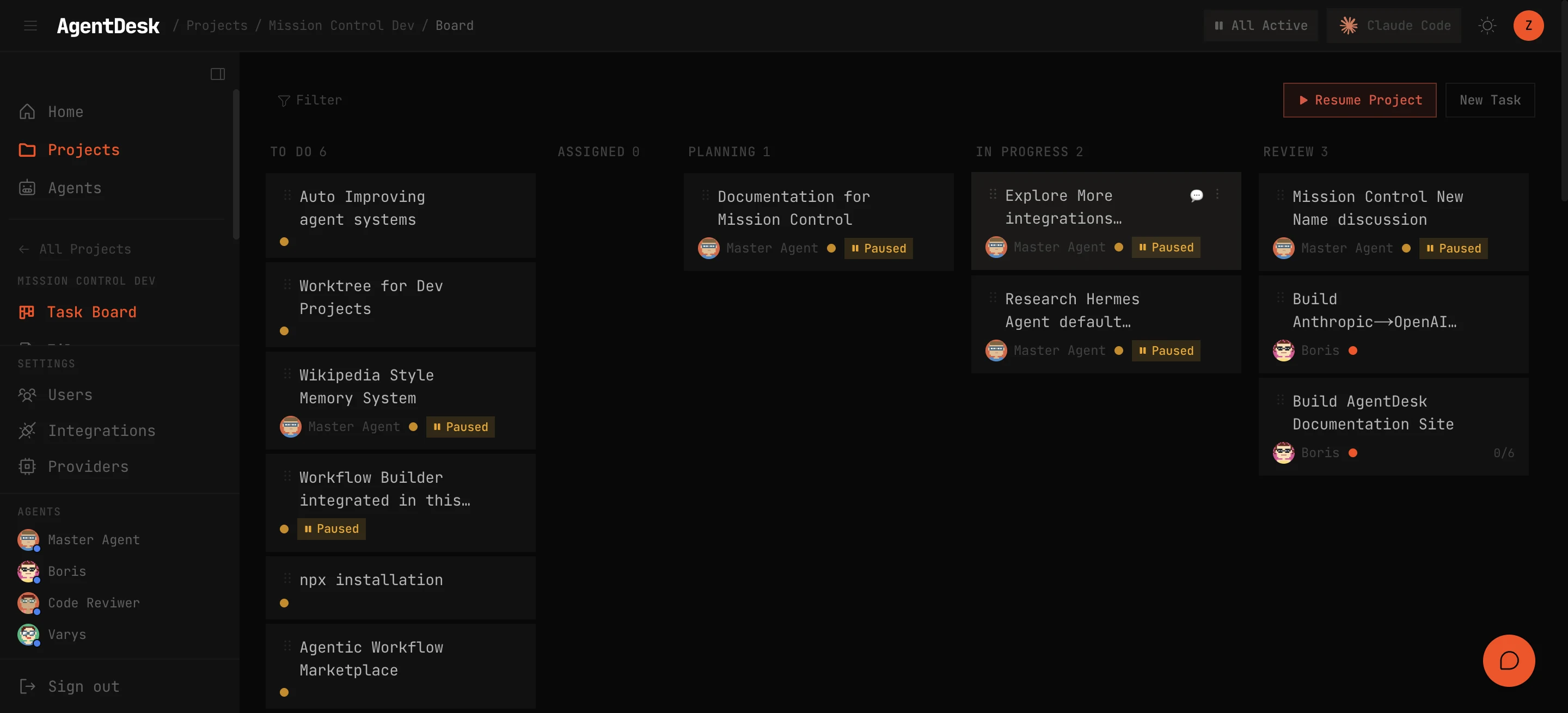Image resolution: width=1568 pixels, height=713 pixels.
Task: Click yellow status dot on Auto Improving card
Action: (284, 242)
